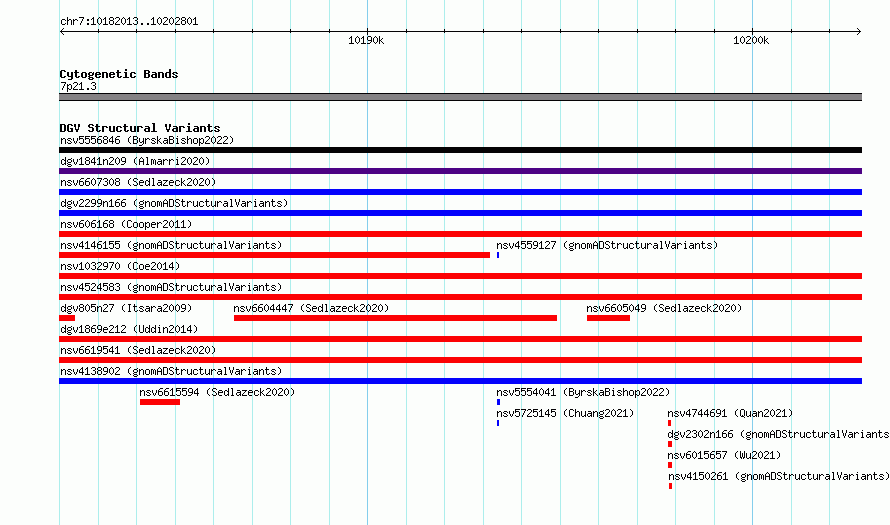Open nsv6619541 (Sedlazeck2020) label
Image resolution: width=890 pixels, height=525 pixels.
(138, 350)
